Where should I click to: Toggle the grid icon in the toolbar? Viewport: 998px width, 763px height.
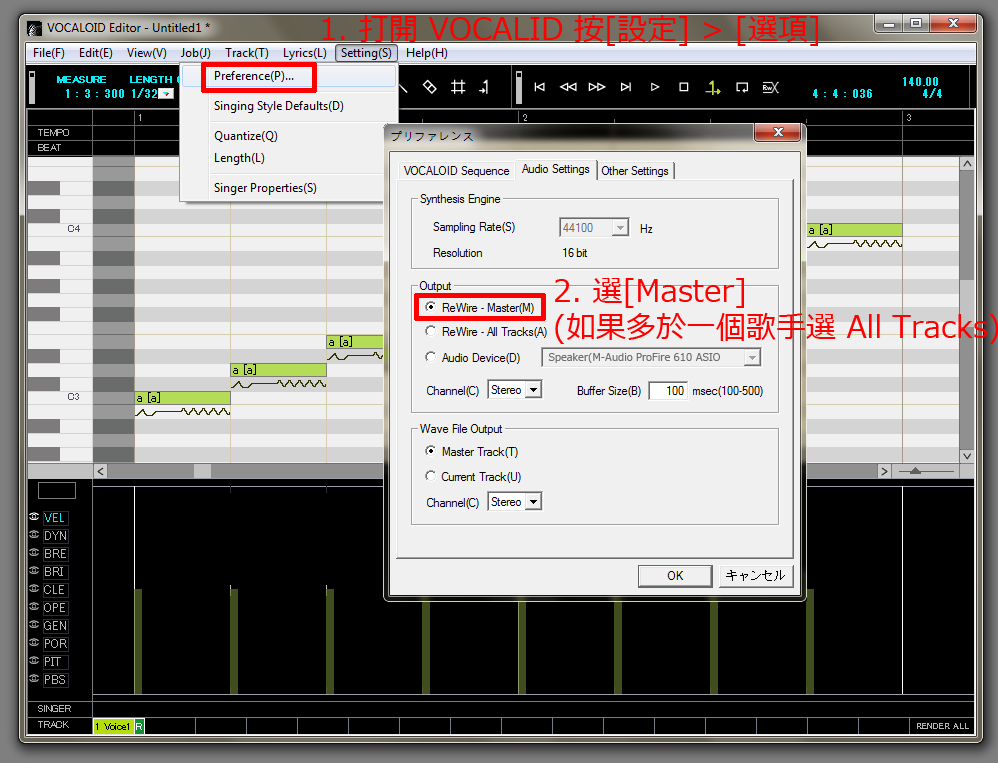458,87
